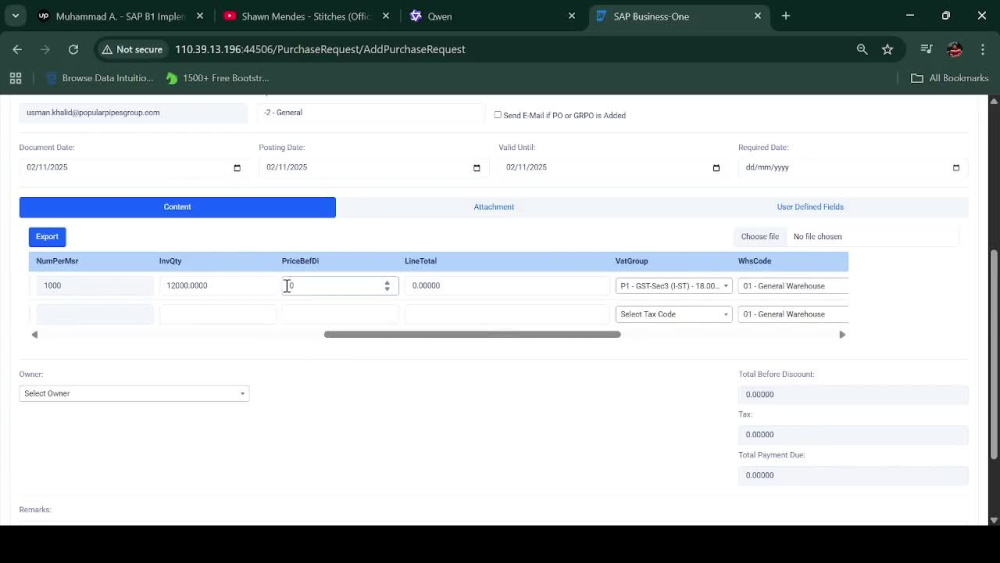Viewport: 1000px width, 563px height.
Task: Switch to the Attachment tab
Action: (494, 207)
